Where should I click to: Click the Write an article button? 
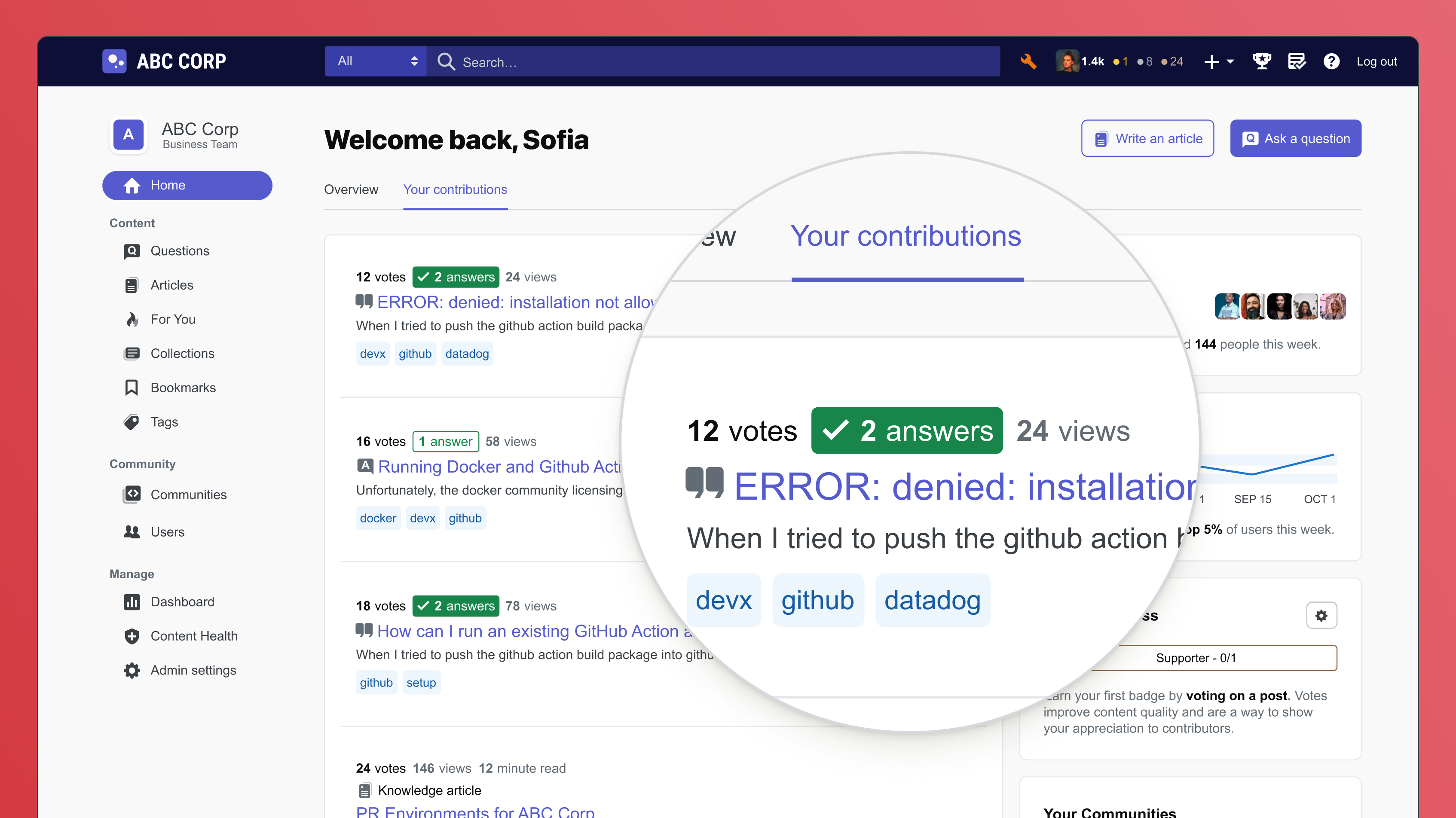pyautogui.click(x=1147, y=138)
